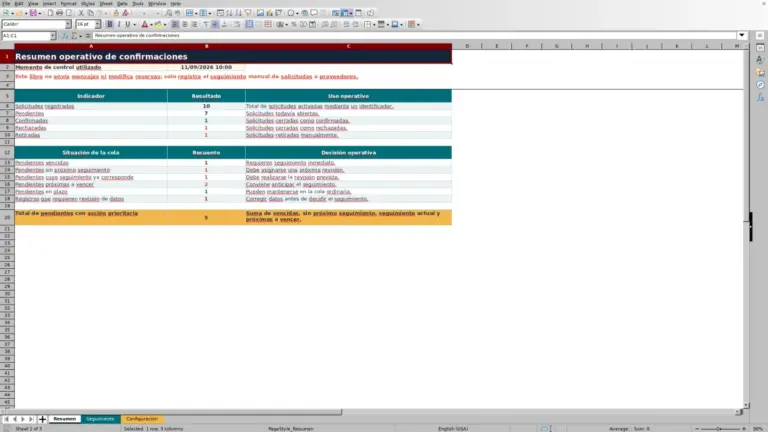
Task: Click the Copy icon
Action: [90, 13]
